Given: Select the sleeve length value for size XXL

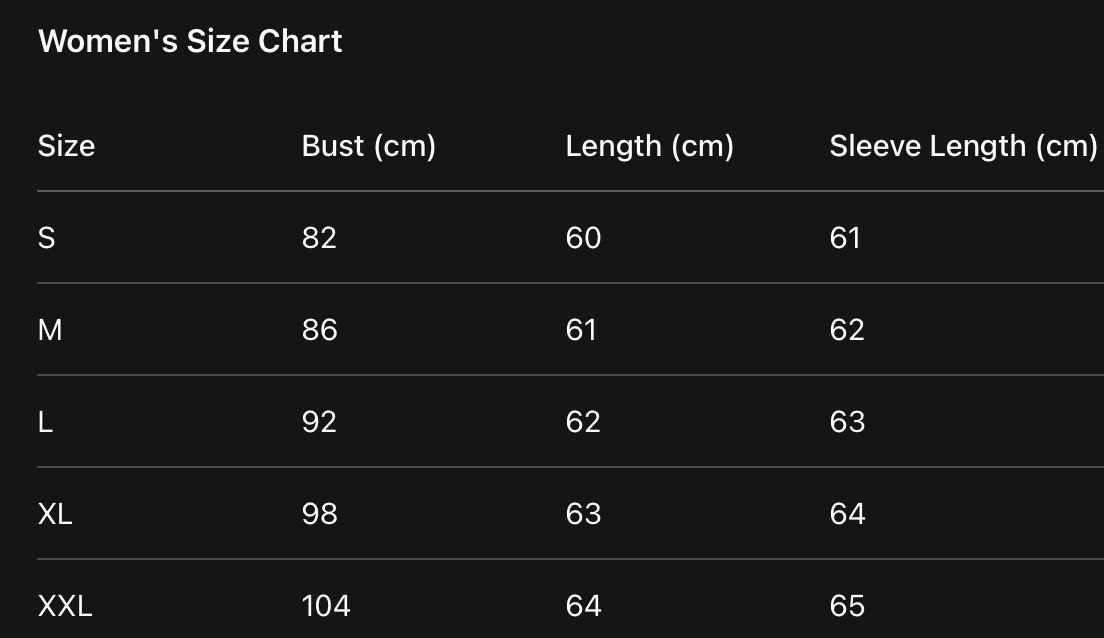Looking at the screenshot, I should pos(847,606).
